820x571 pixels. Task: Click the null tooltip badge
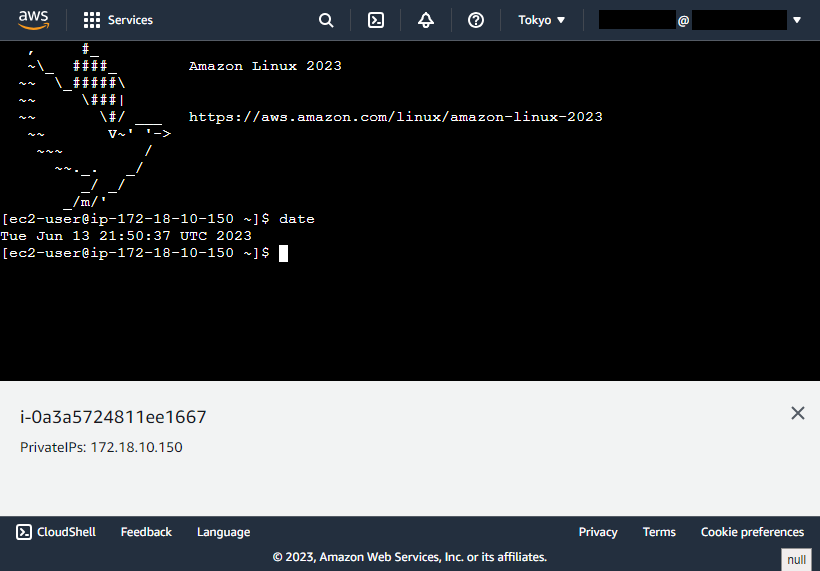click(x=796, y=559)
